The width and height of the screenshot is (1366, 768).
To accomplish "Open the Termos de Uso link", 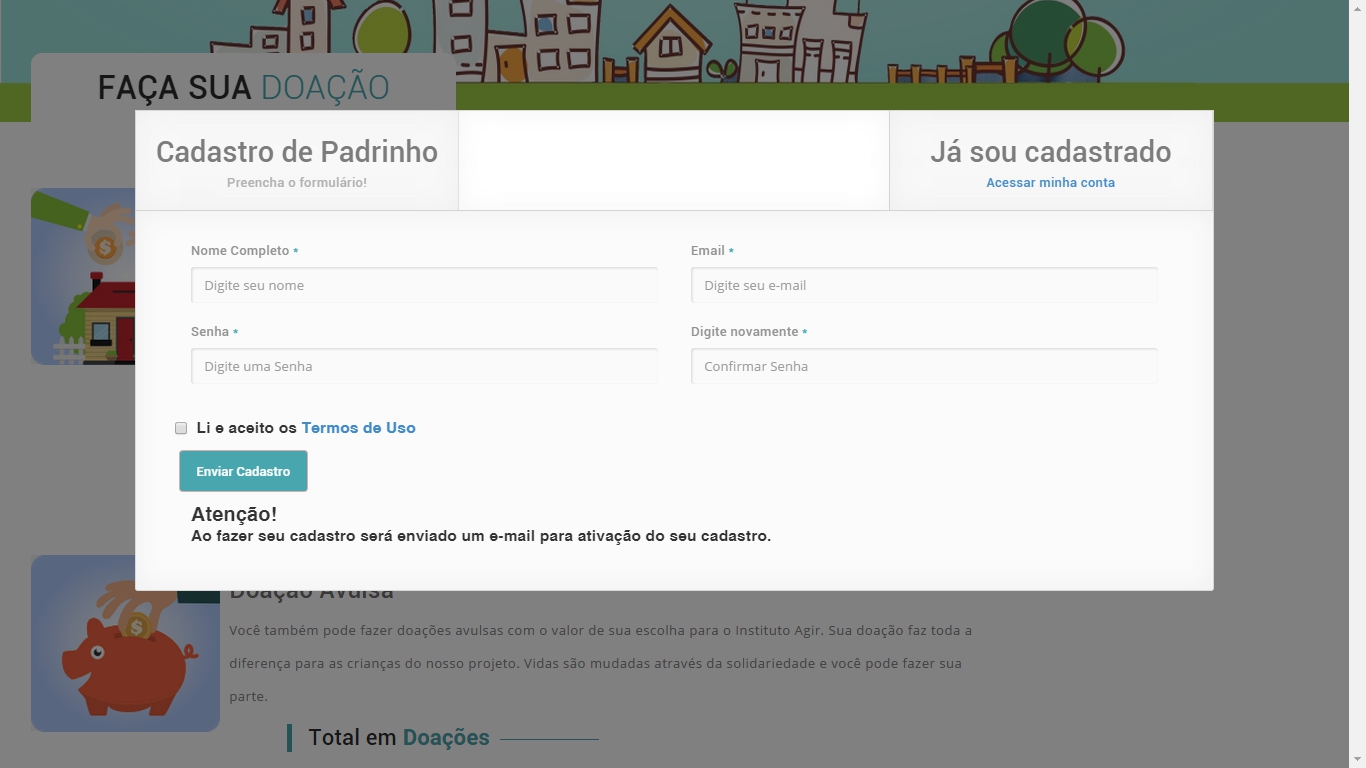I will pos(358,428).
